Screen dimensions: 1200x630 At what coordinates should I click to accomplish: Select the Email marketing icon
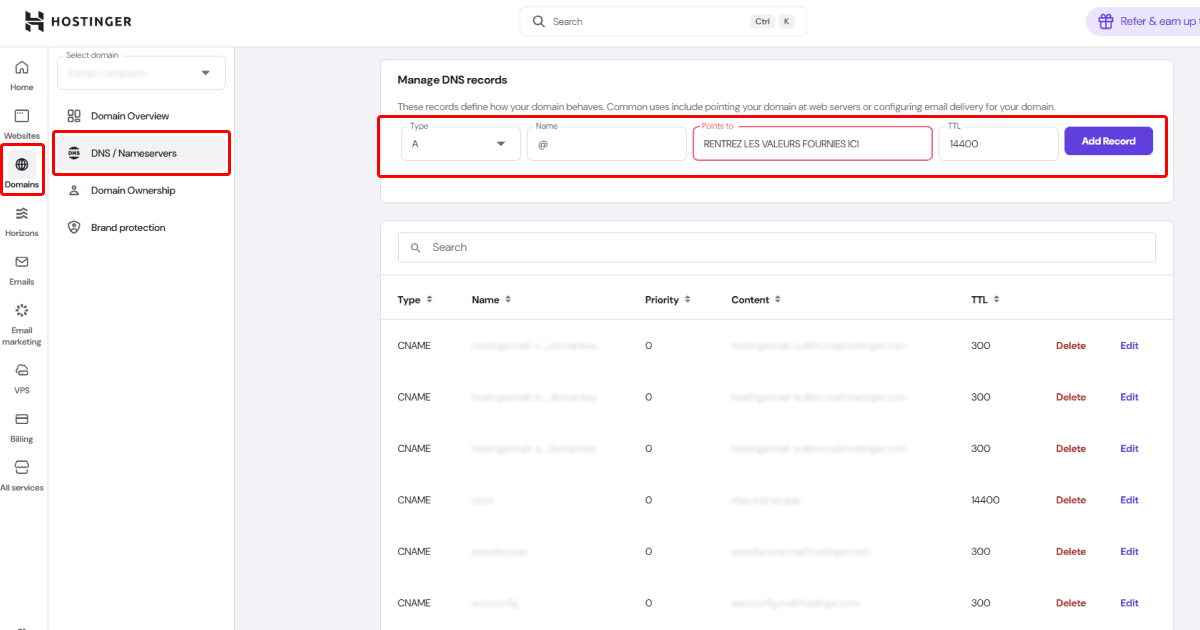click(x=21, y=314)
